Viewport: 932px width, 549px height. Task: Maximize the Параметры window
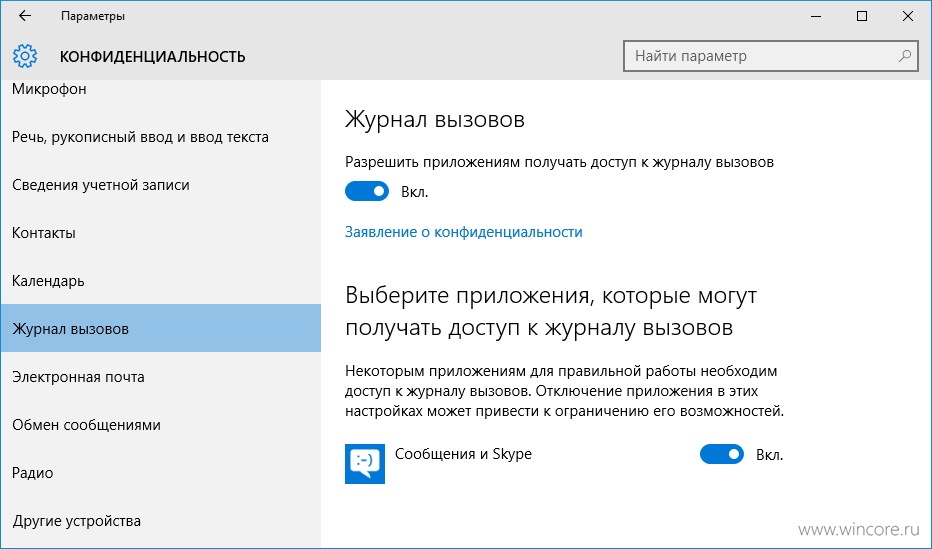[862, 16]
